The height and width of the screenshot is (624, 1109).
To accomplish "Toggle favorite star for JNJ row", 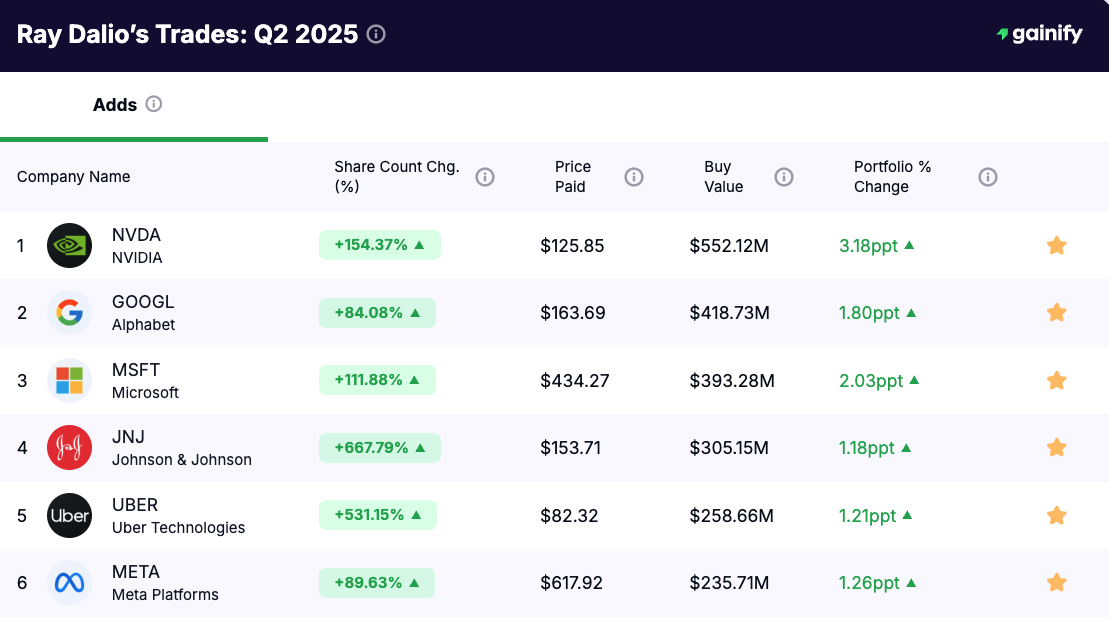I will click(x=1057, y=448).
